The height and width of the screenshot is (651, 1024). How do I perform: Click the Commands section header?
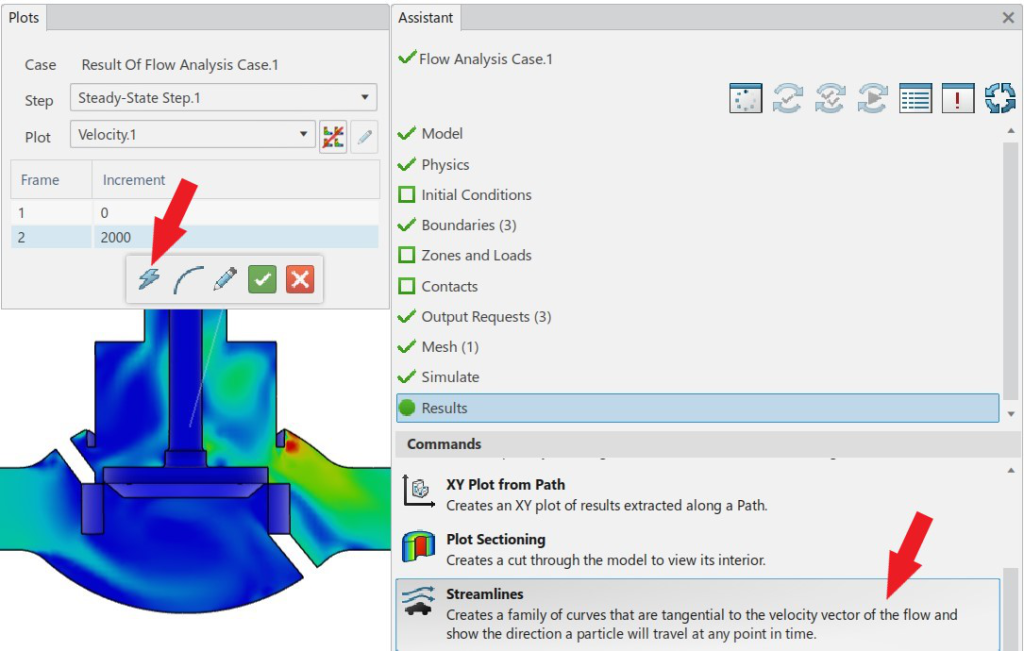709,444
